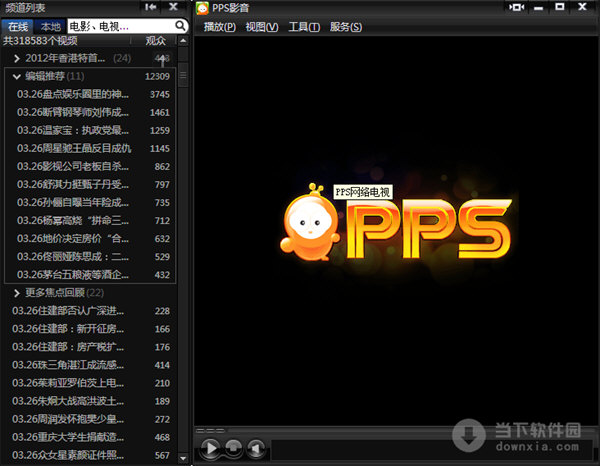Image resolution: width=600 pixels, height=466 pixels.
Task: Open the 视图(V) menu
Action: pos(262,26)
